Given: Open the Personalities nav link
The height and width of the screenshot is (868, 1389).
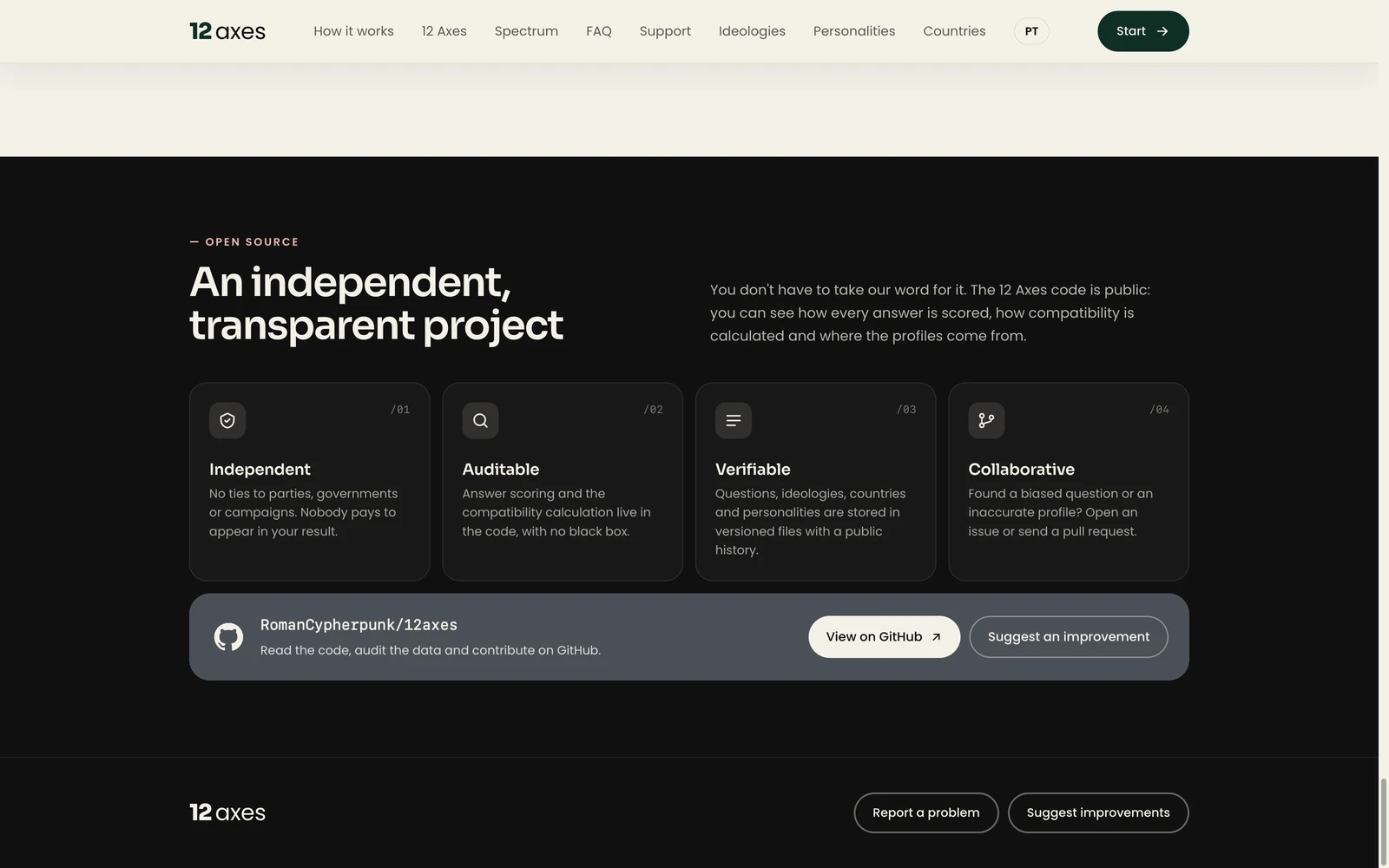Looking at the screenshot, I should point(854,31).
